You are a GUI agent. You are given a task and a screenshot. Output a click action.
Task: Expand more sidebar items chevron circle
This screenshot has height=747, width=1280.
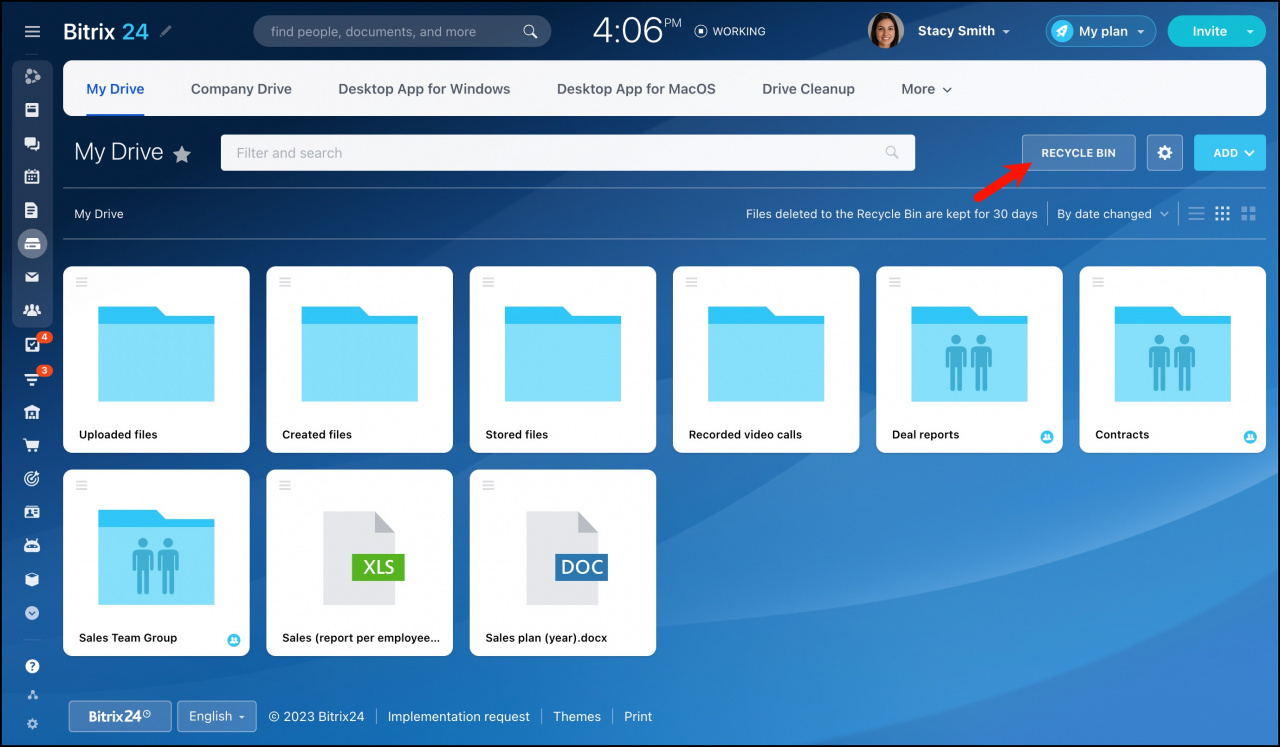pos(32,613)
